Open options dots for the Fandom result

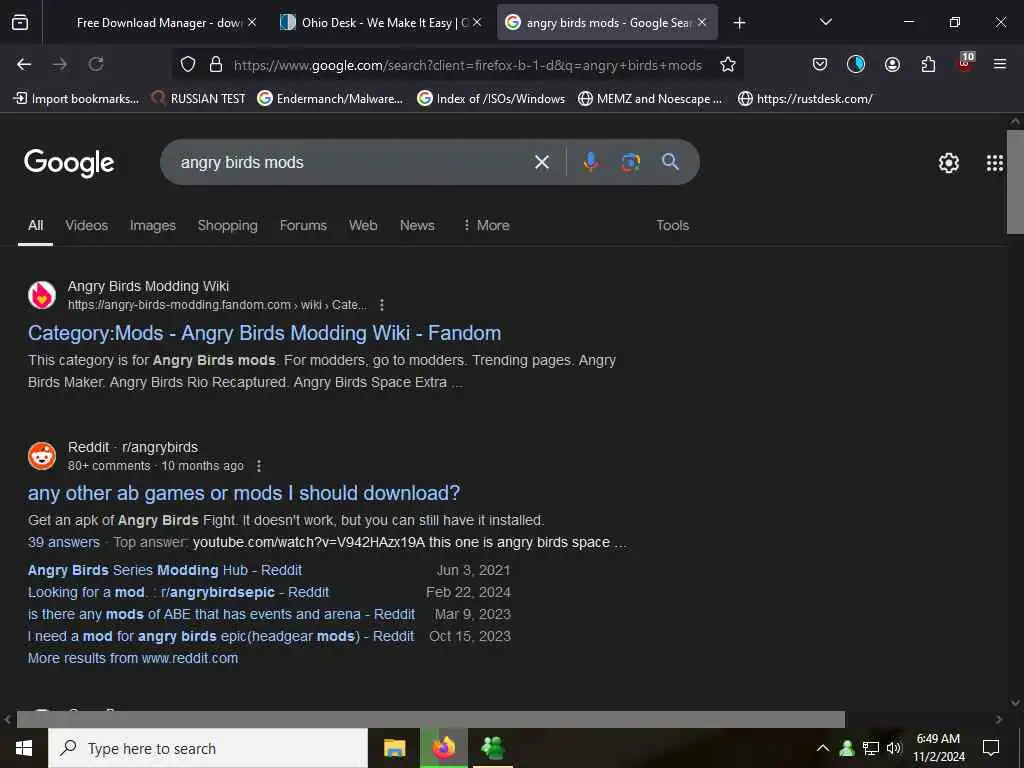pyautogui.click(x=382, y=305)
